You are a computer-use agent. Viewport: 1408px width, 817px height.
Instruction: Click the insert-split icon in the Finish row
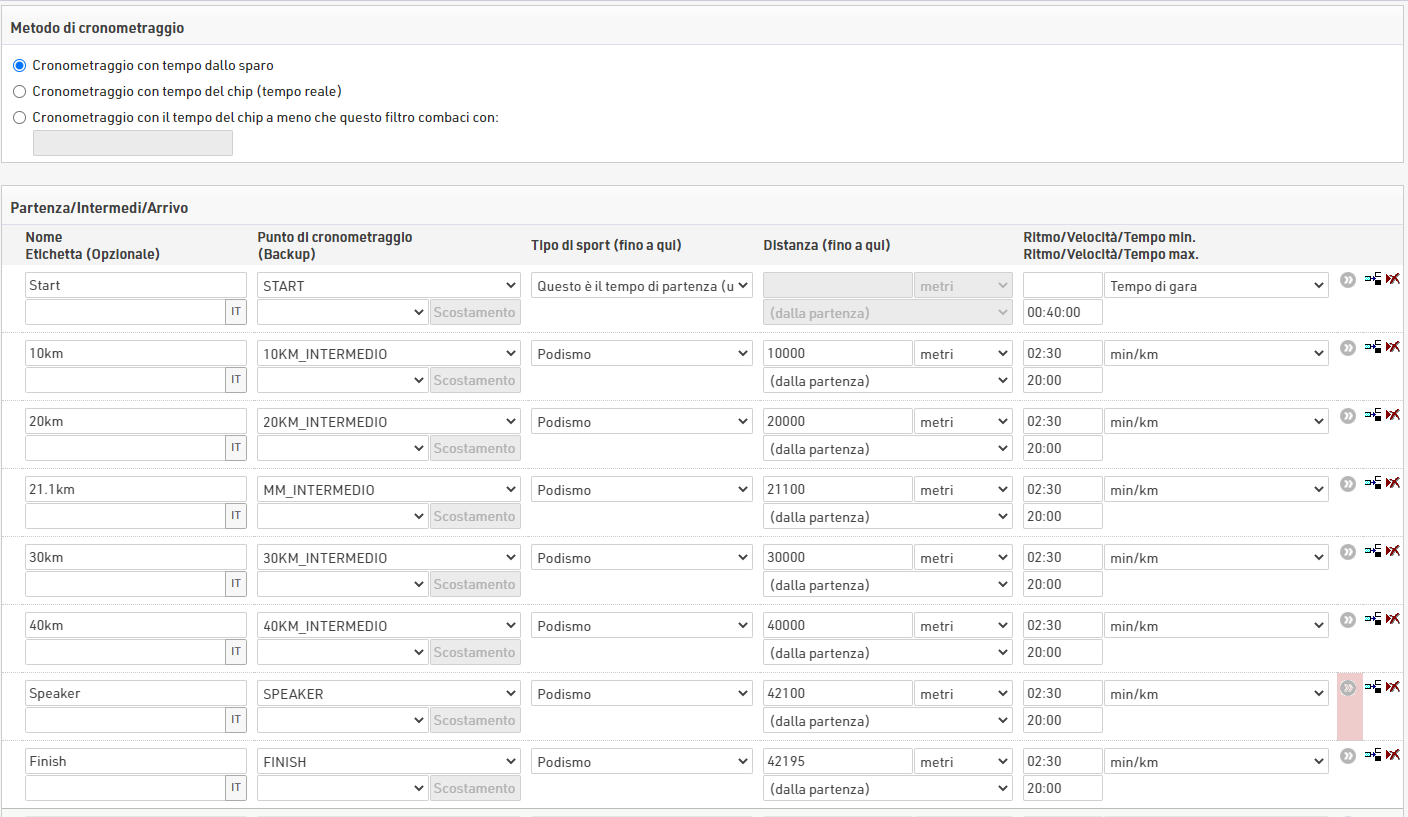coord(1373,755)
